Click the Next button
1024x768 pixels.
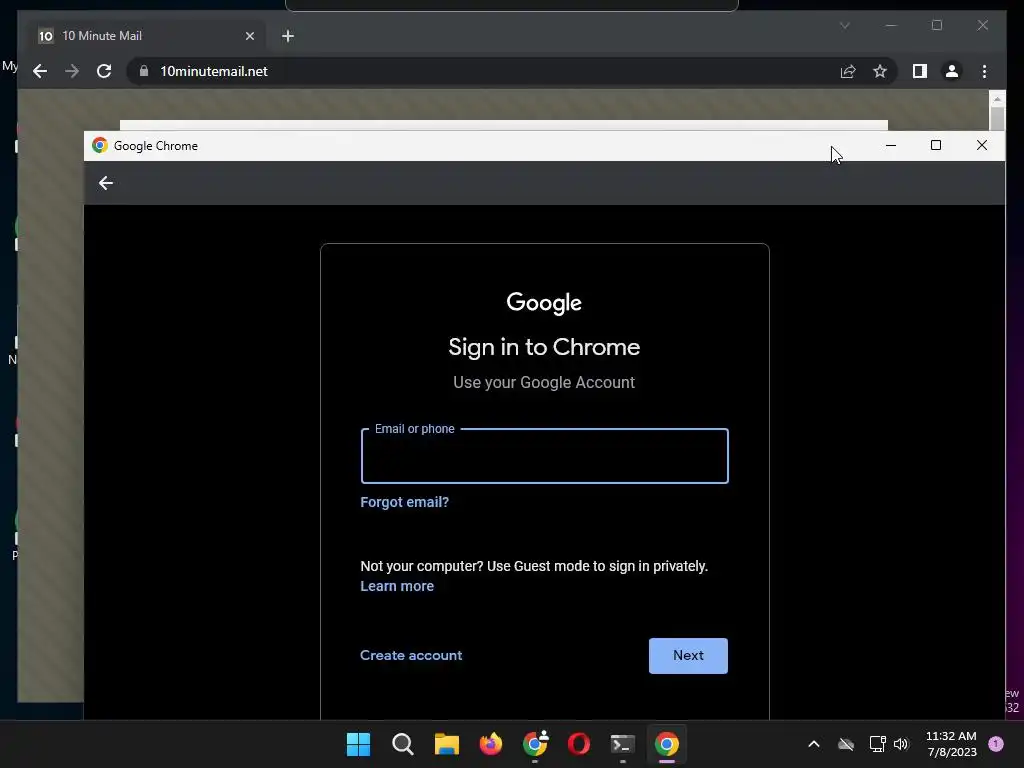688,656
